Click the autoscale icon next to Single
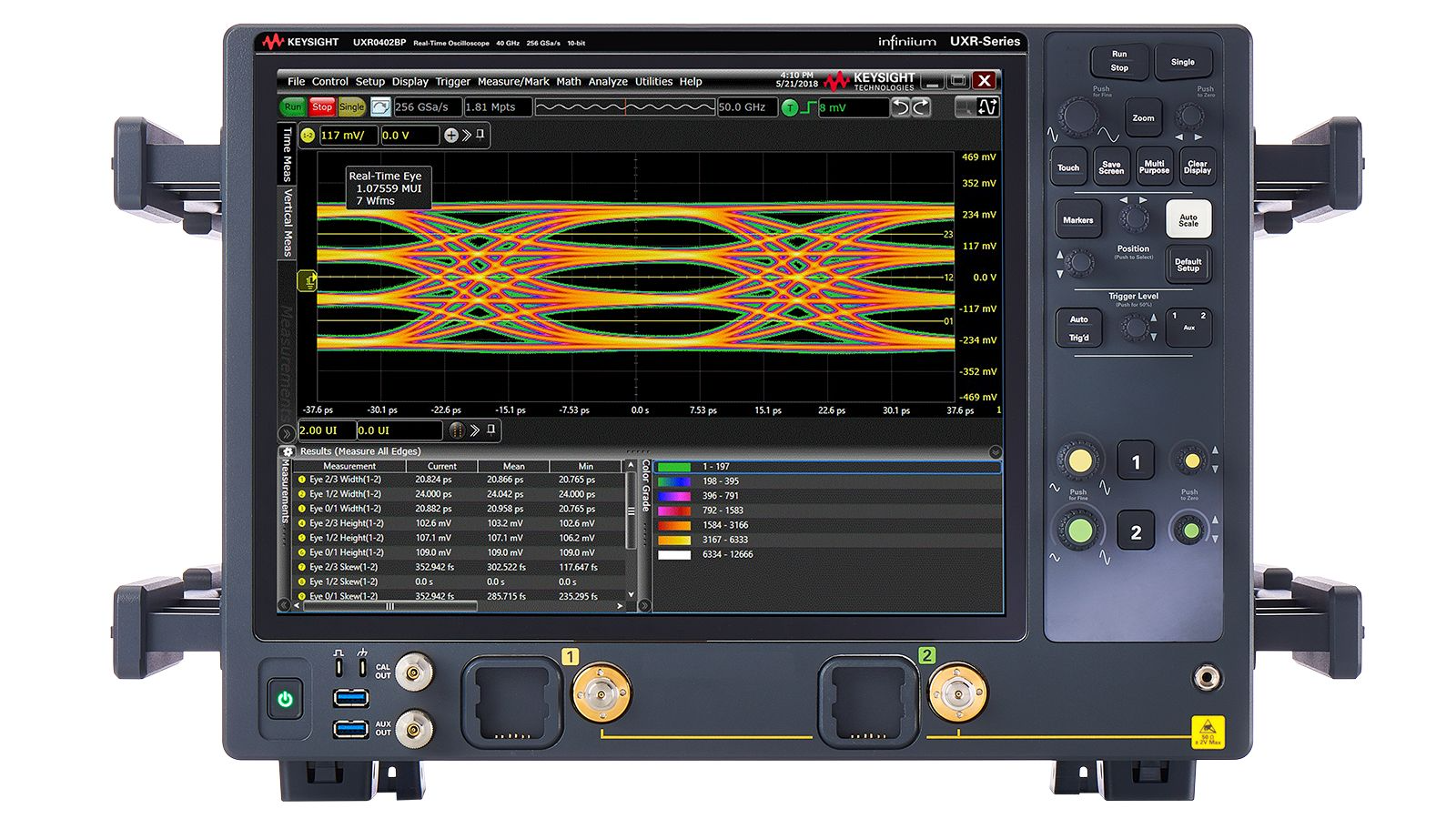The width and height of the screenshot is (1456, 819). pos(380,107)
